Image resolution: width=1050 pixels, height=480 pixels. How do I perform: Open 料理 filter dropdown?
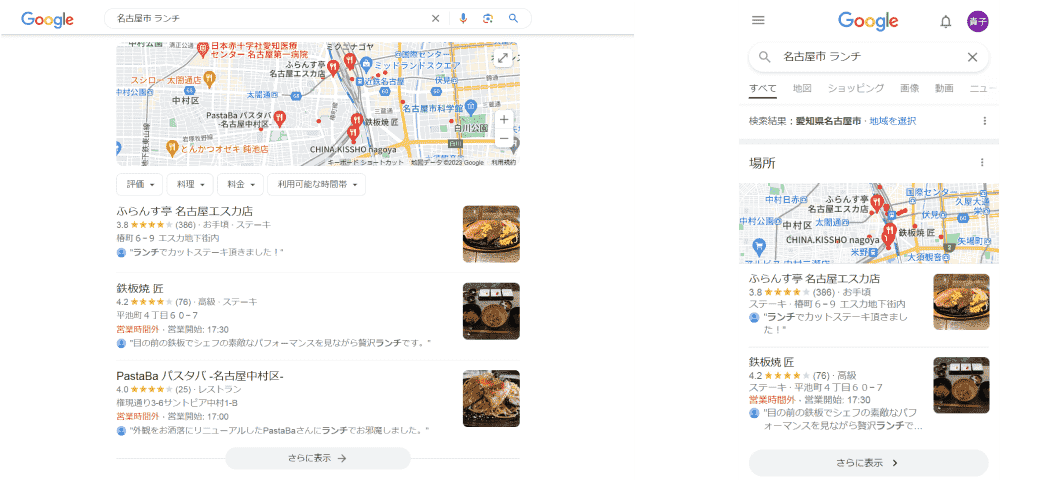[x=190, y=184]
